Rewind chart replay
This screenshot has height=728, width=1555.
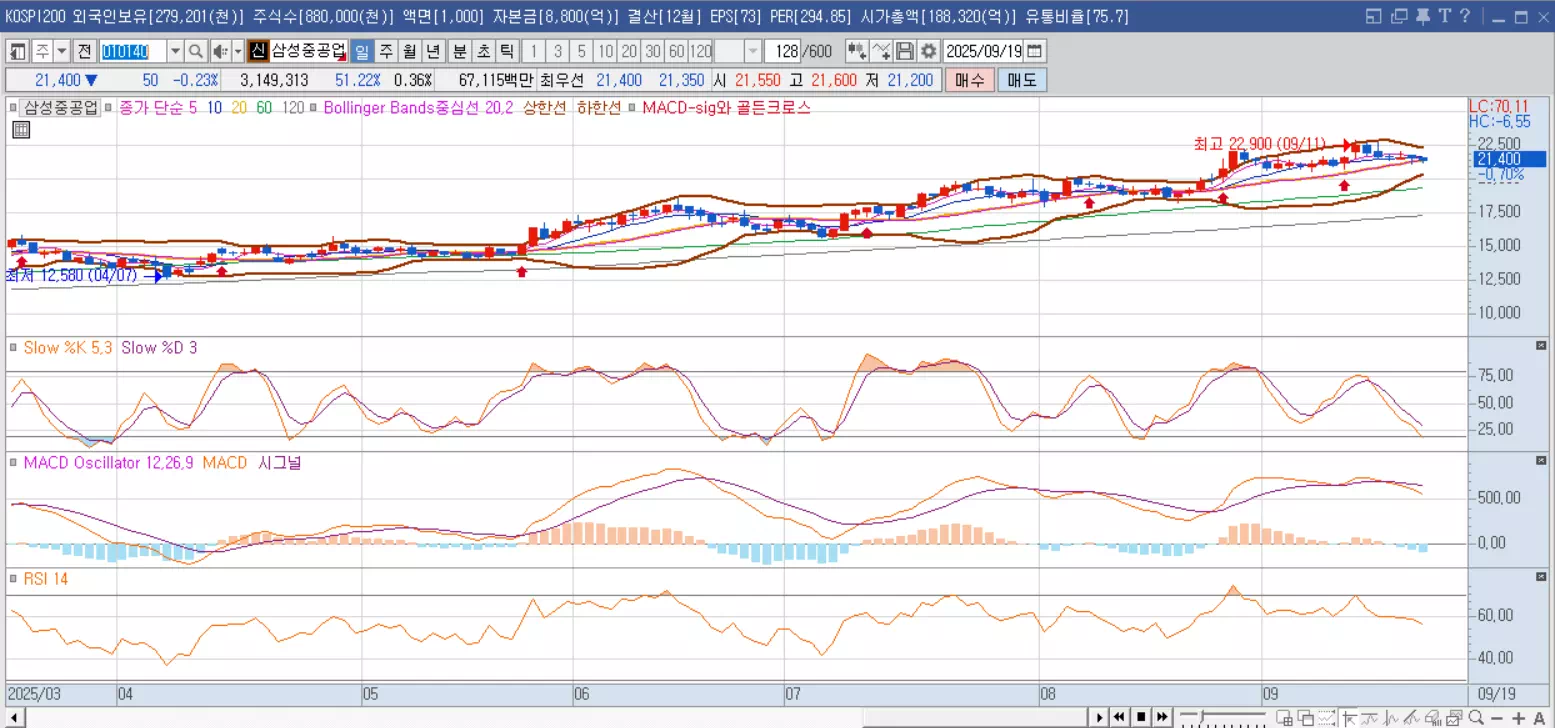tap(1120, 717)
